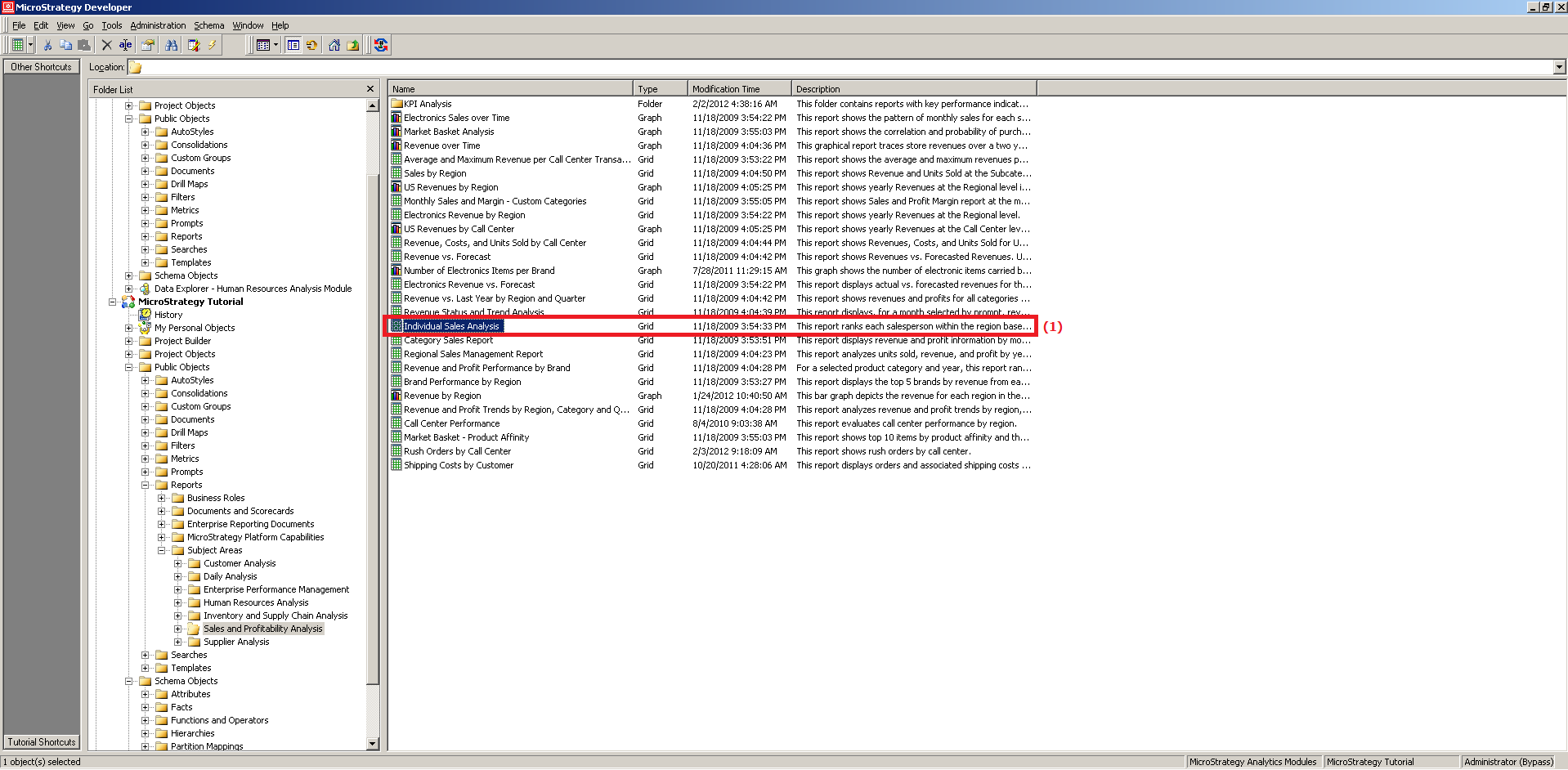Image resolution: width=1568 pixels, height=770 pixels.
Task: Click the up-one-level folder icon
Action: [353, 46]
